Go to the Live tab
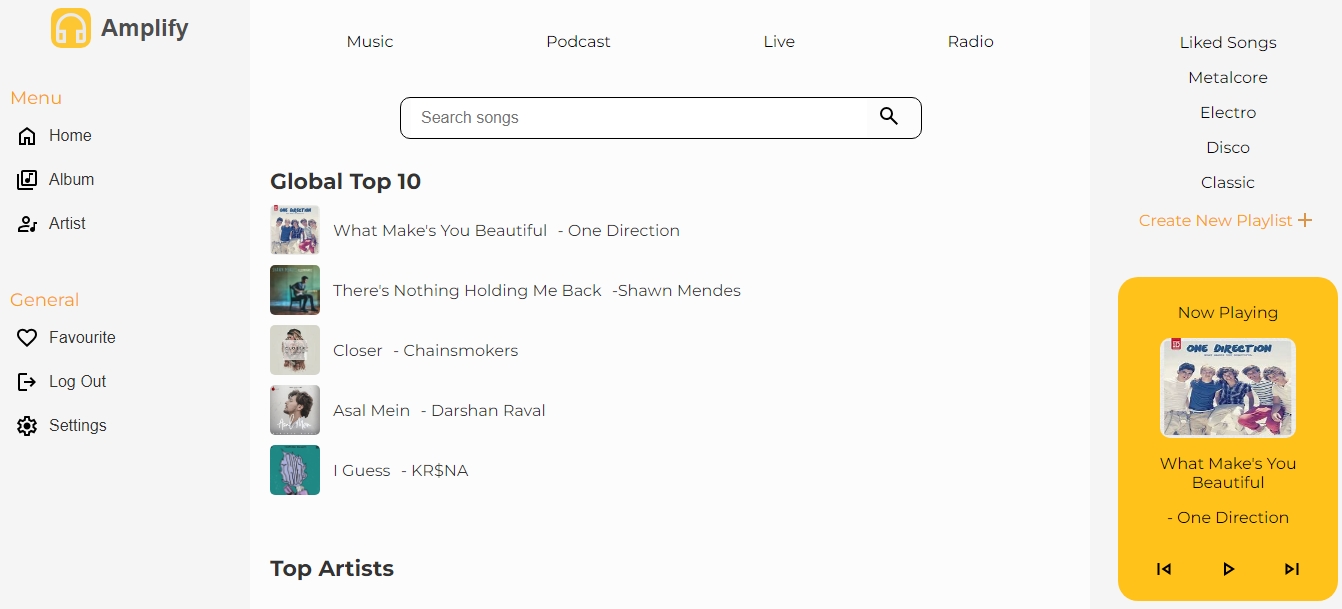1342x609 pixels. point(779,42)
